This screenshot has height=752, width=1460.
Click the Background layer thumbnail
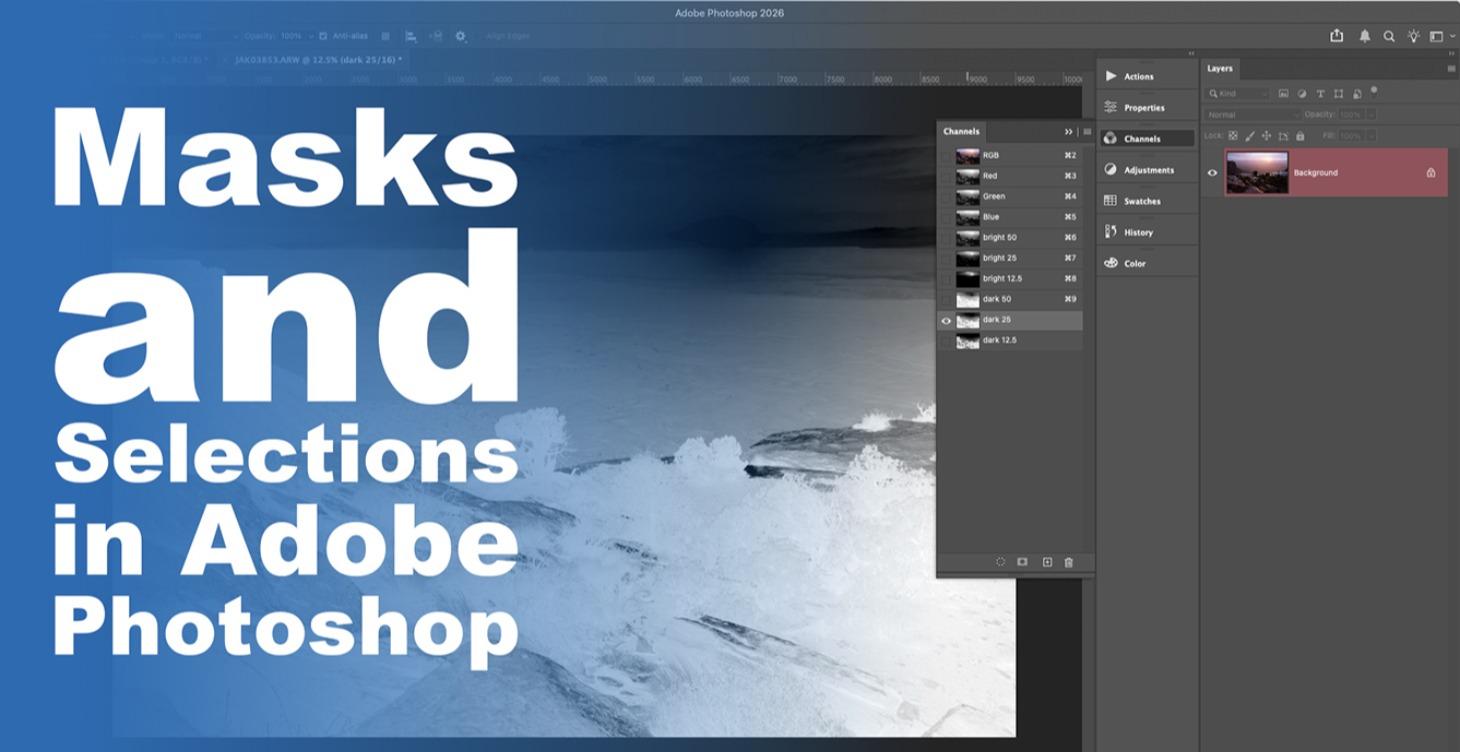(x=1257, y=173)
